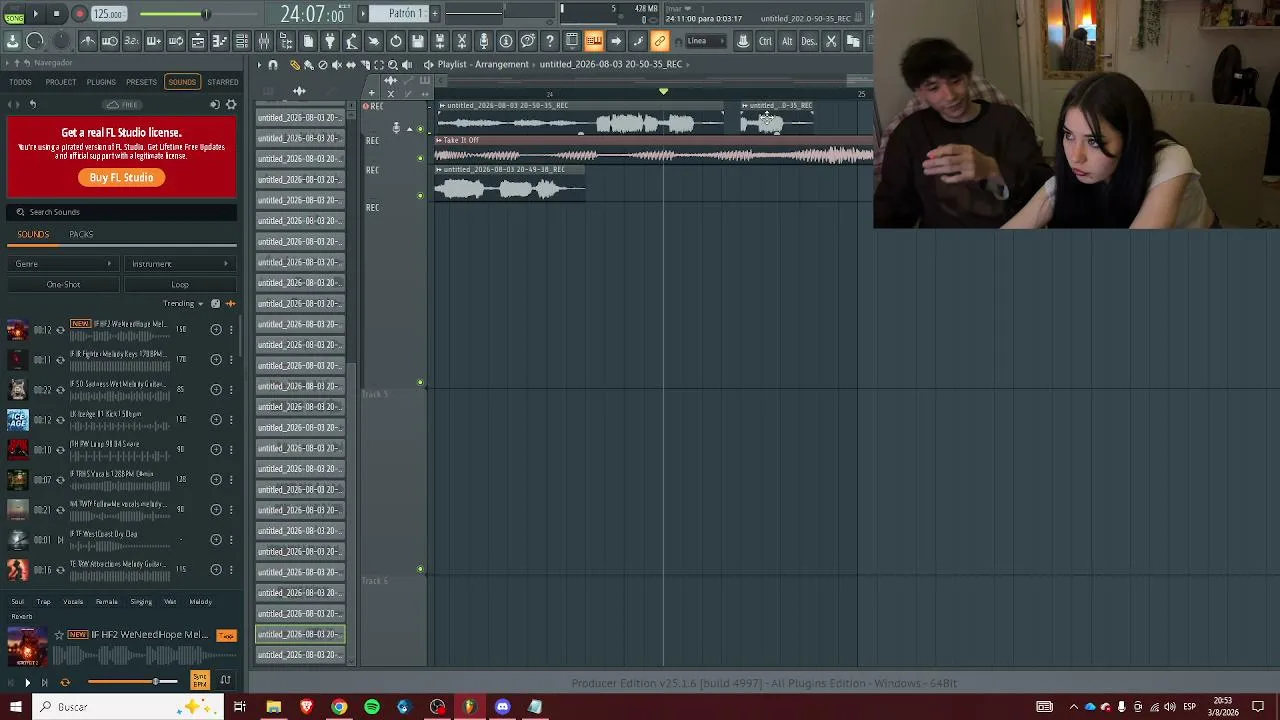The width and height of the screenshot is (1280, 720).
Task: Click the red record button
Action: (x=79, y=14)
